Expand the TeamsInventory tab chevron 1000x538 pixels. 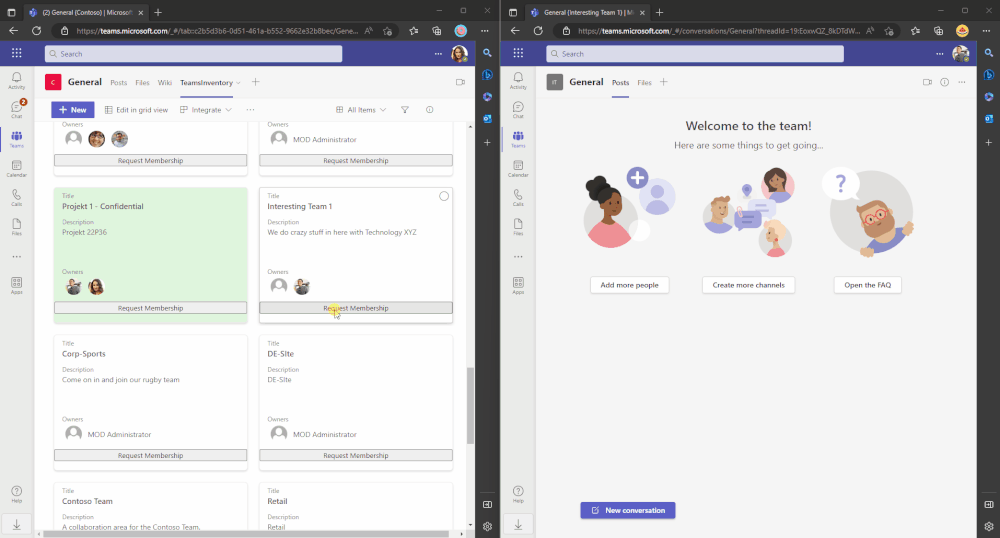pos(239,83)
